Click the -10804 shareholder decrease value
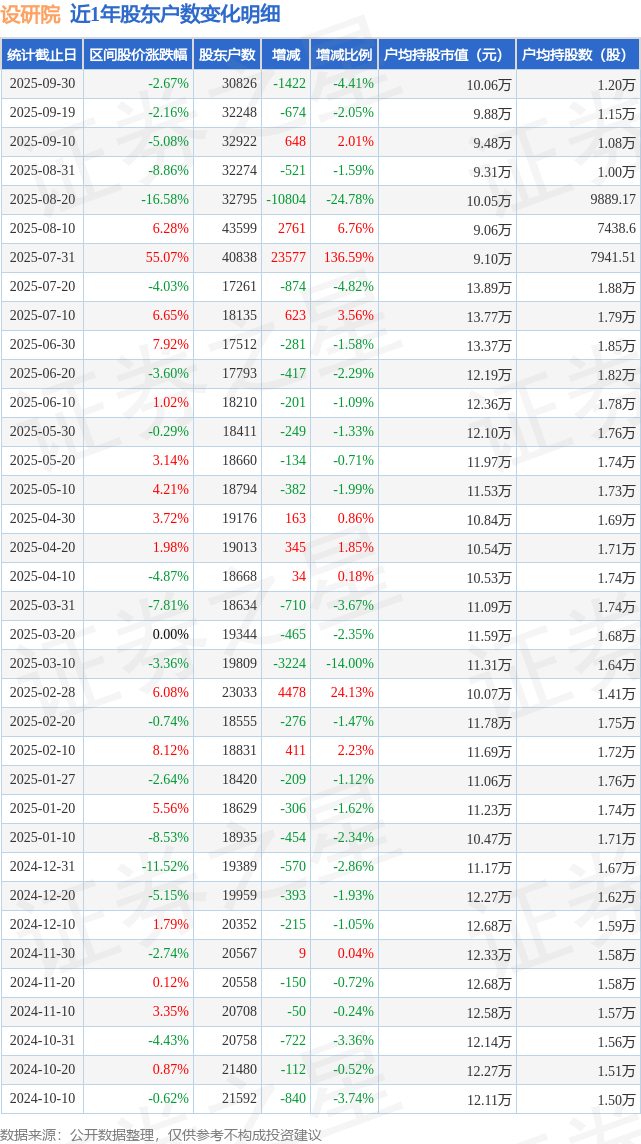The width and height of the screenshot is (641, 1144). click(286, 200)
